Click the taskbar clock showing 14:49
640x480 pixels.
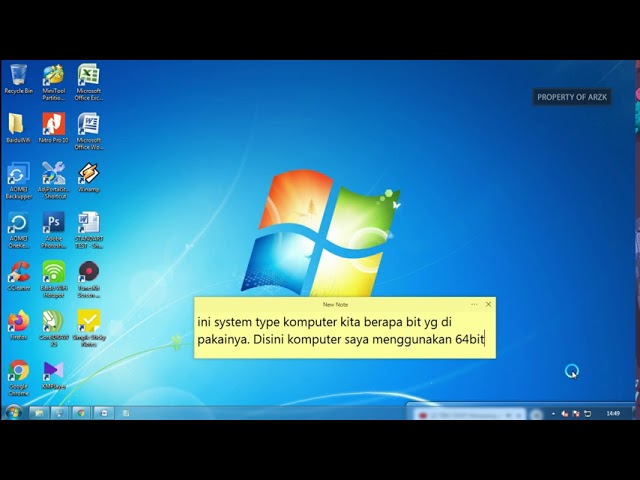pos(613,413)
